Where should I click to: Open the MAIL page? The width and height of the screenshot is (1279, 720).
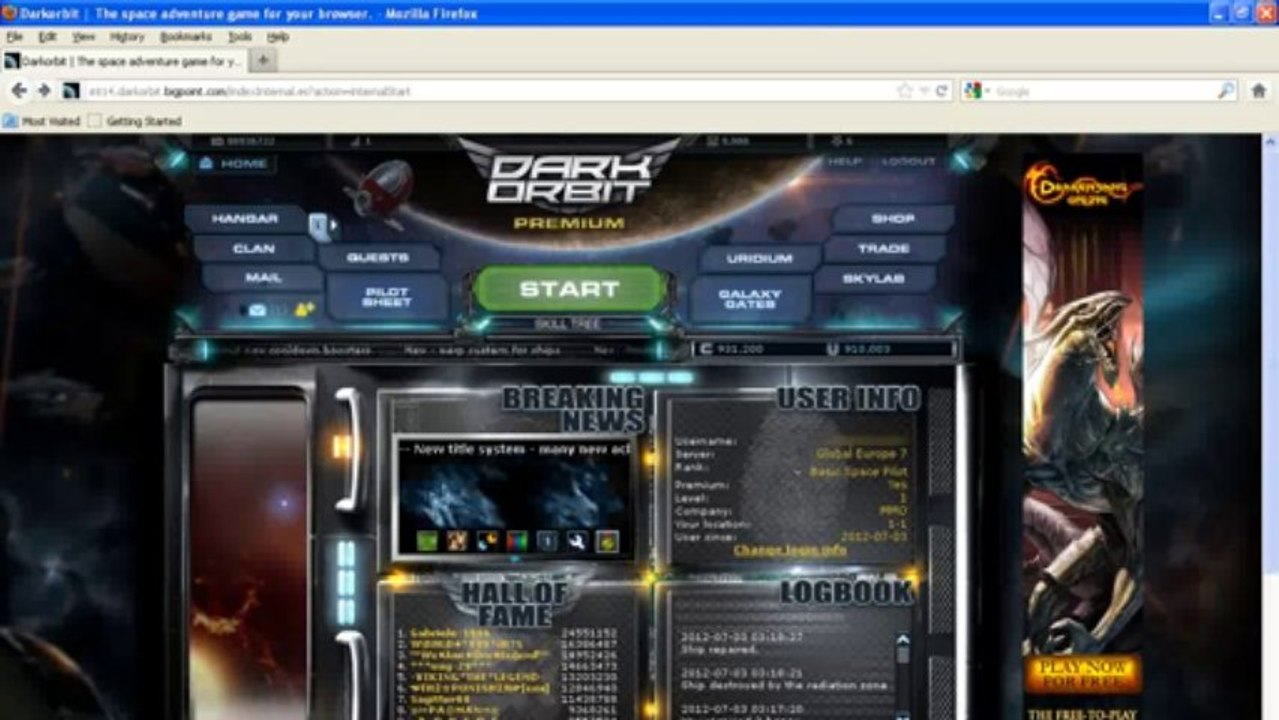point(262,277)
